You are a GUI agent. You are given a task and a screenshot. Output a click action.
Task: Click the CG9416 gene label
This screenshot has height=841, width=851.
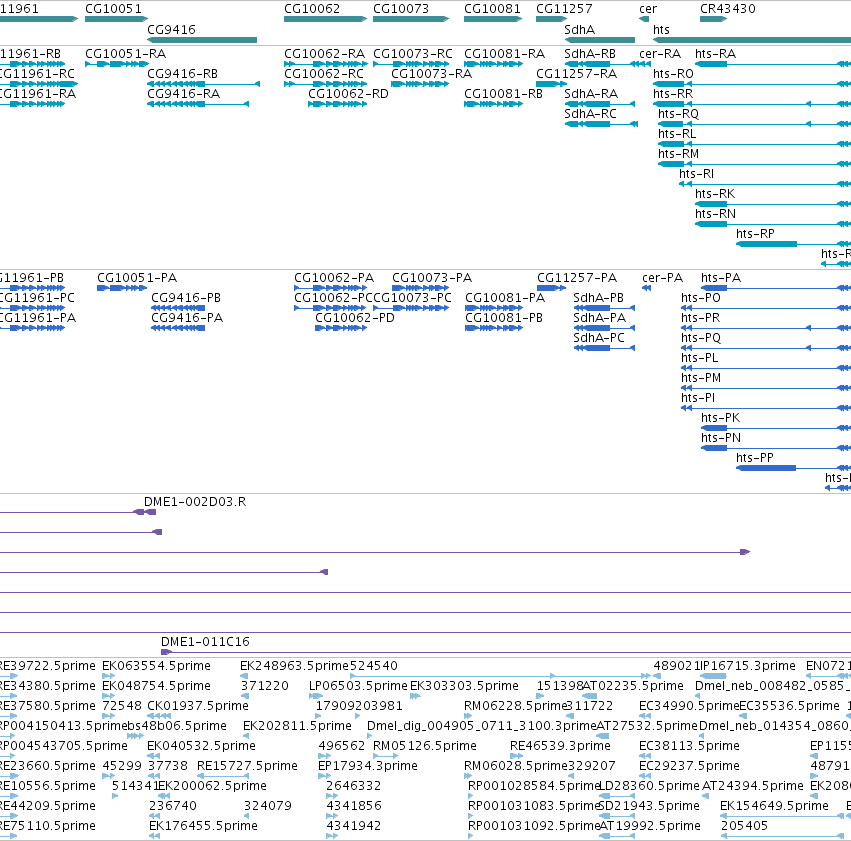pyautogui.click(x=172, y=29)
